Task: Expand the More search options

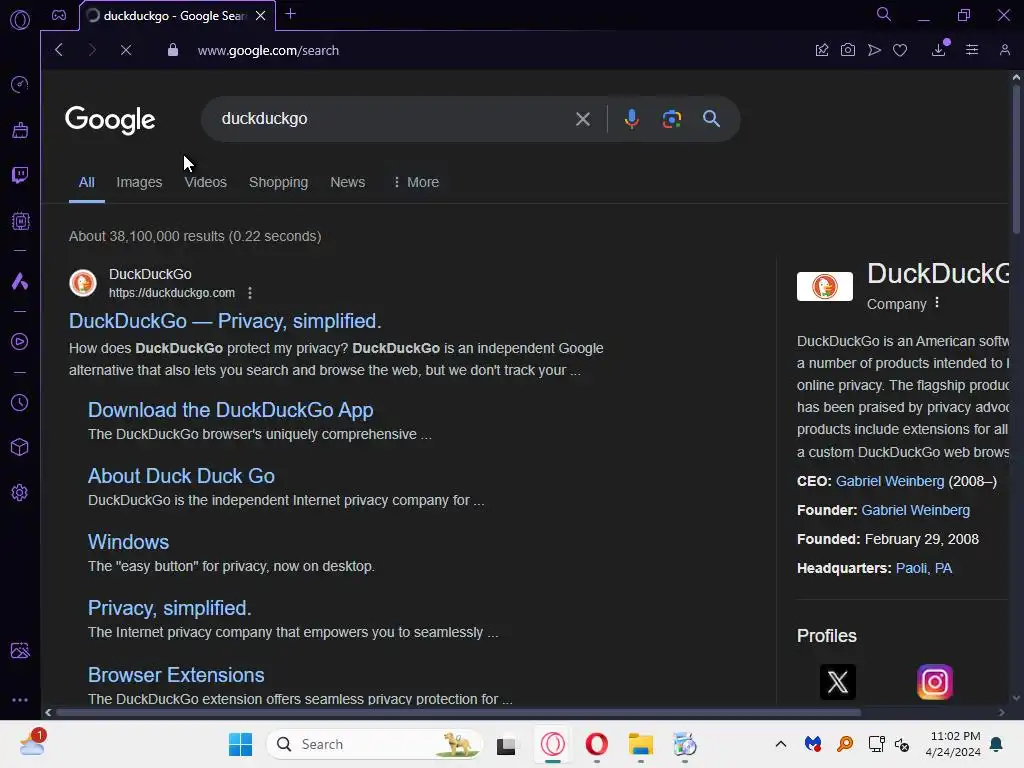Action: pos(416,182)
